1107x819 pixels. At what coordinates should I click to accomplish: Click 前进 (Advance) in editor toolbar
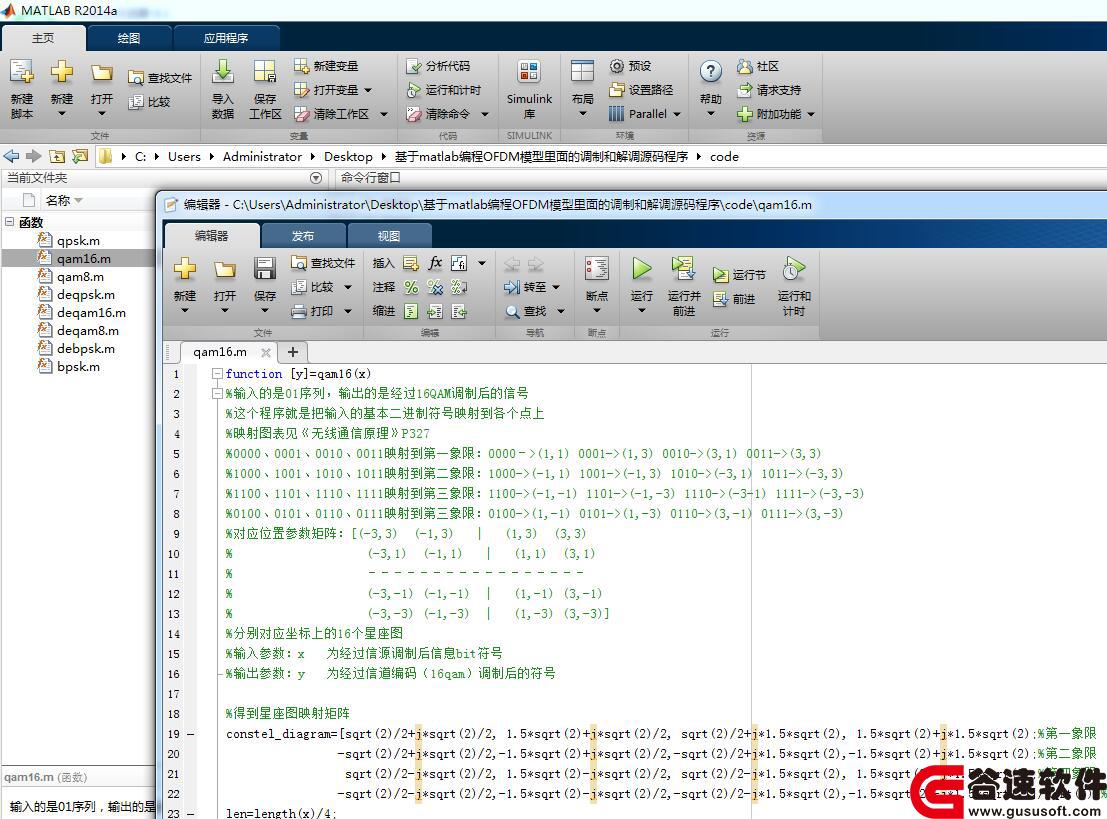click(734, 299)
